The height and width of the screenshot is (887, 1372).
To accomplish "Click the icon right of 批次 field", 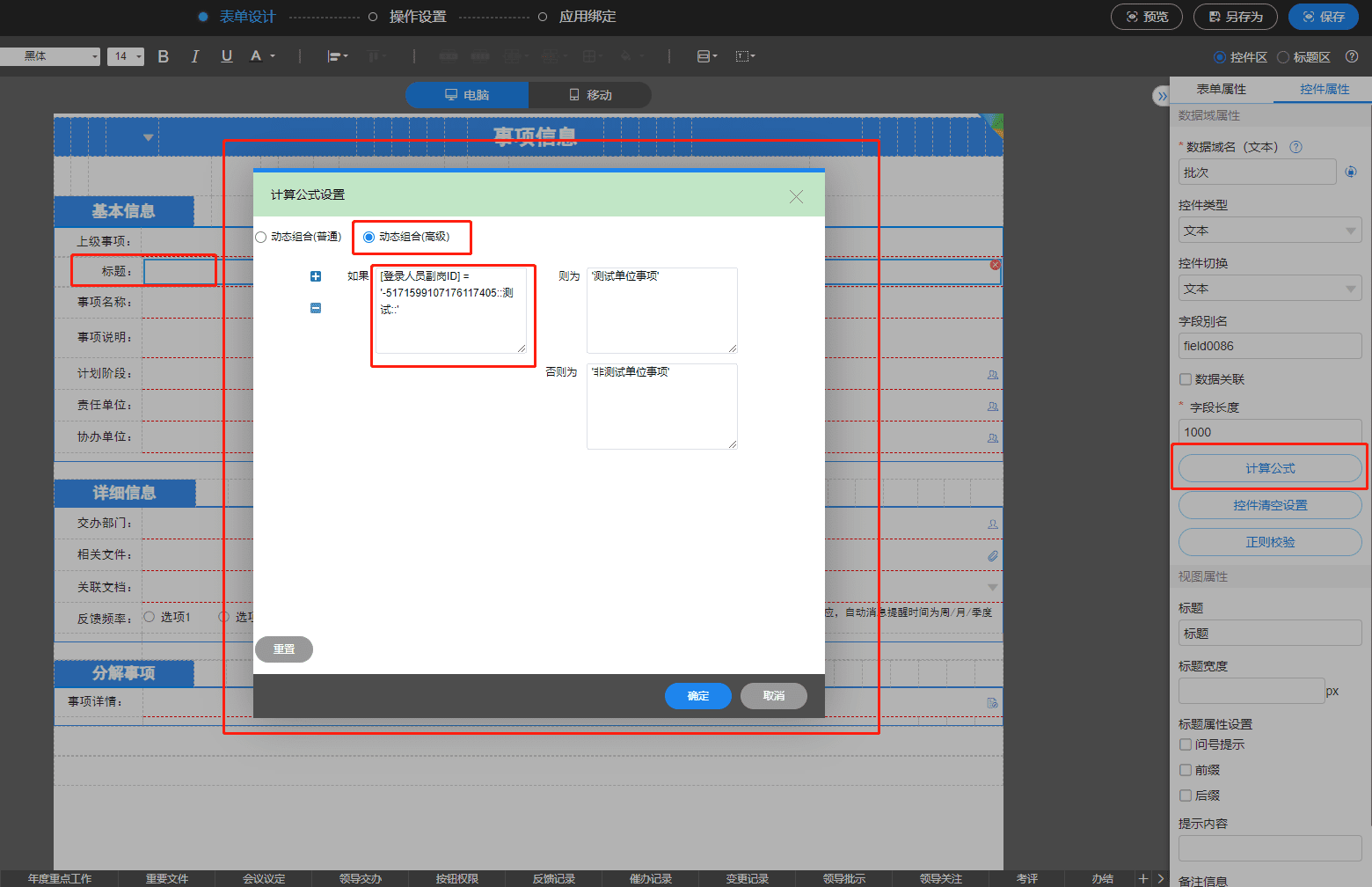I will [1351, 172].
